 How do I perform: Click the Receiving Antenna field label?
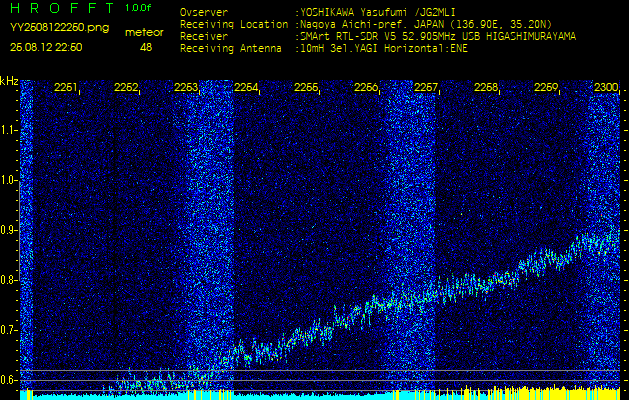[x=231, y=49]
